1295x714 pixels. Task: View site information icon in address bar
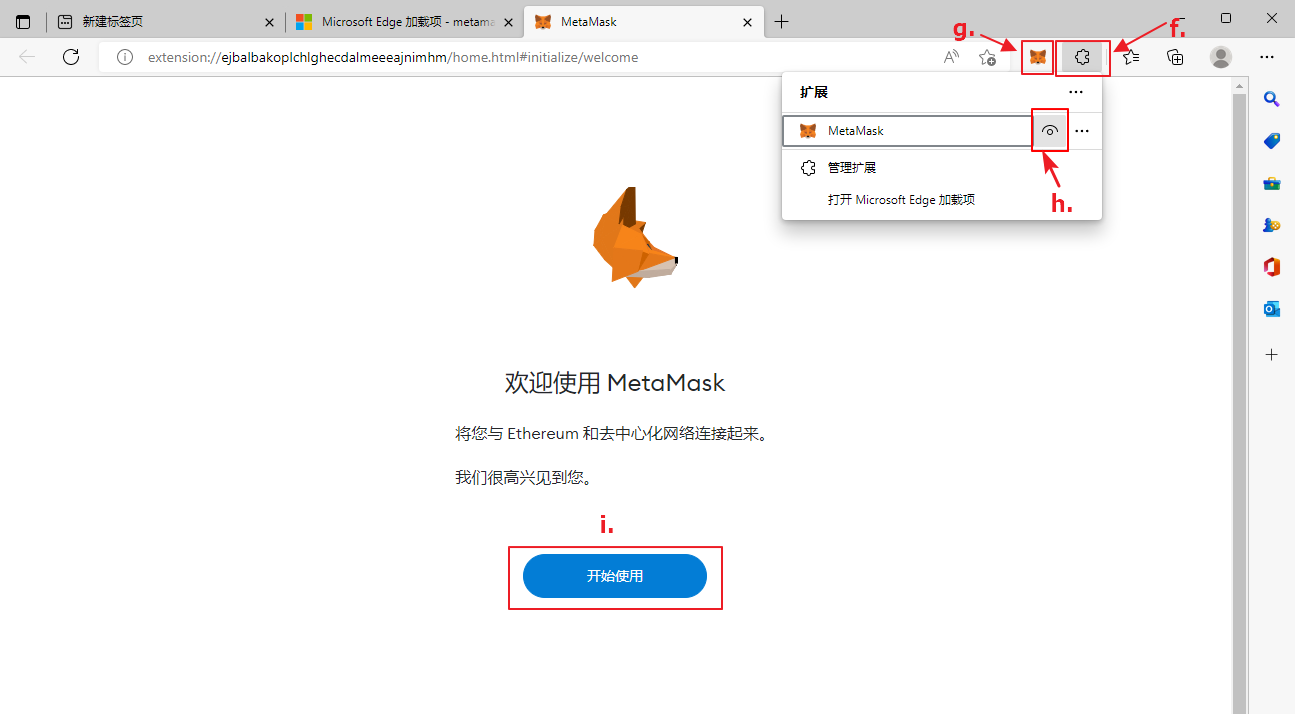[x=124, y=57]
